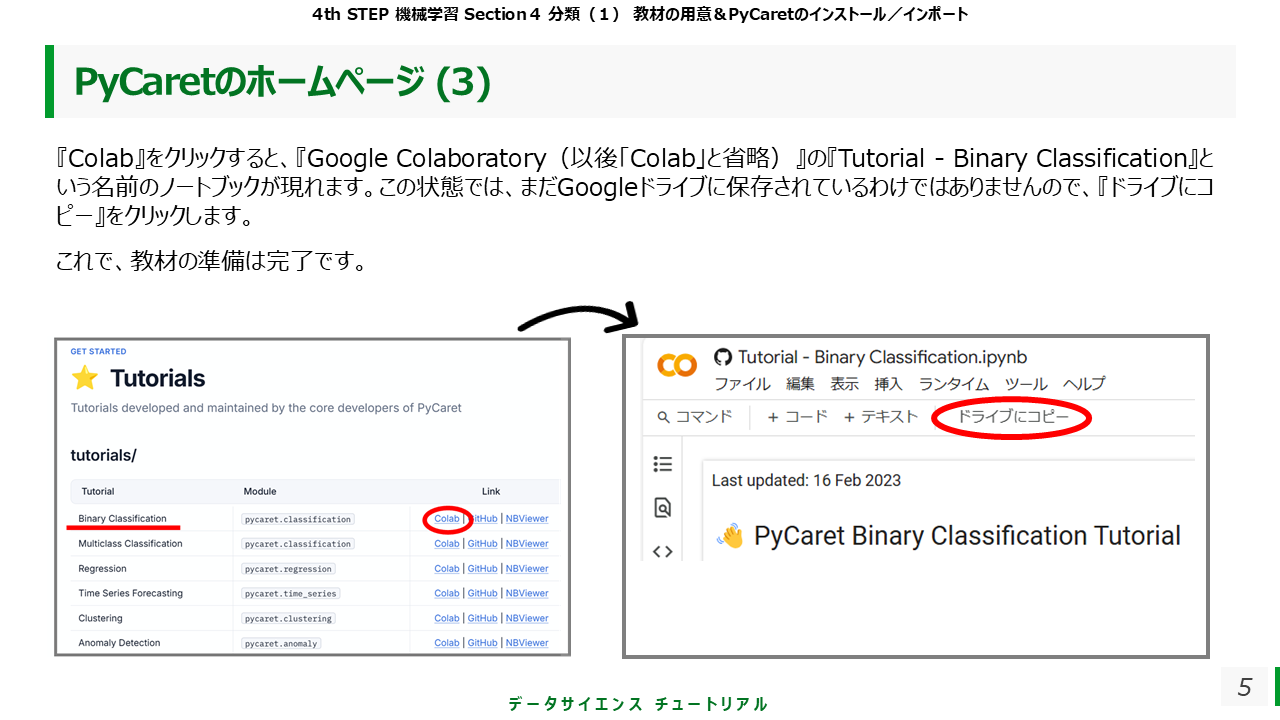This screenshot has width=1280, height=720.
Task: Click the コマンド search button
Action: 695,417
